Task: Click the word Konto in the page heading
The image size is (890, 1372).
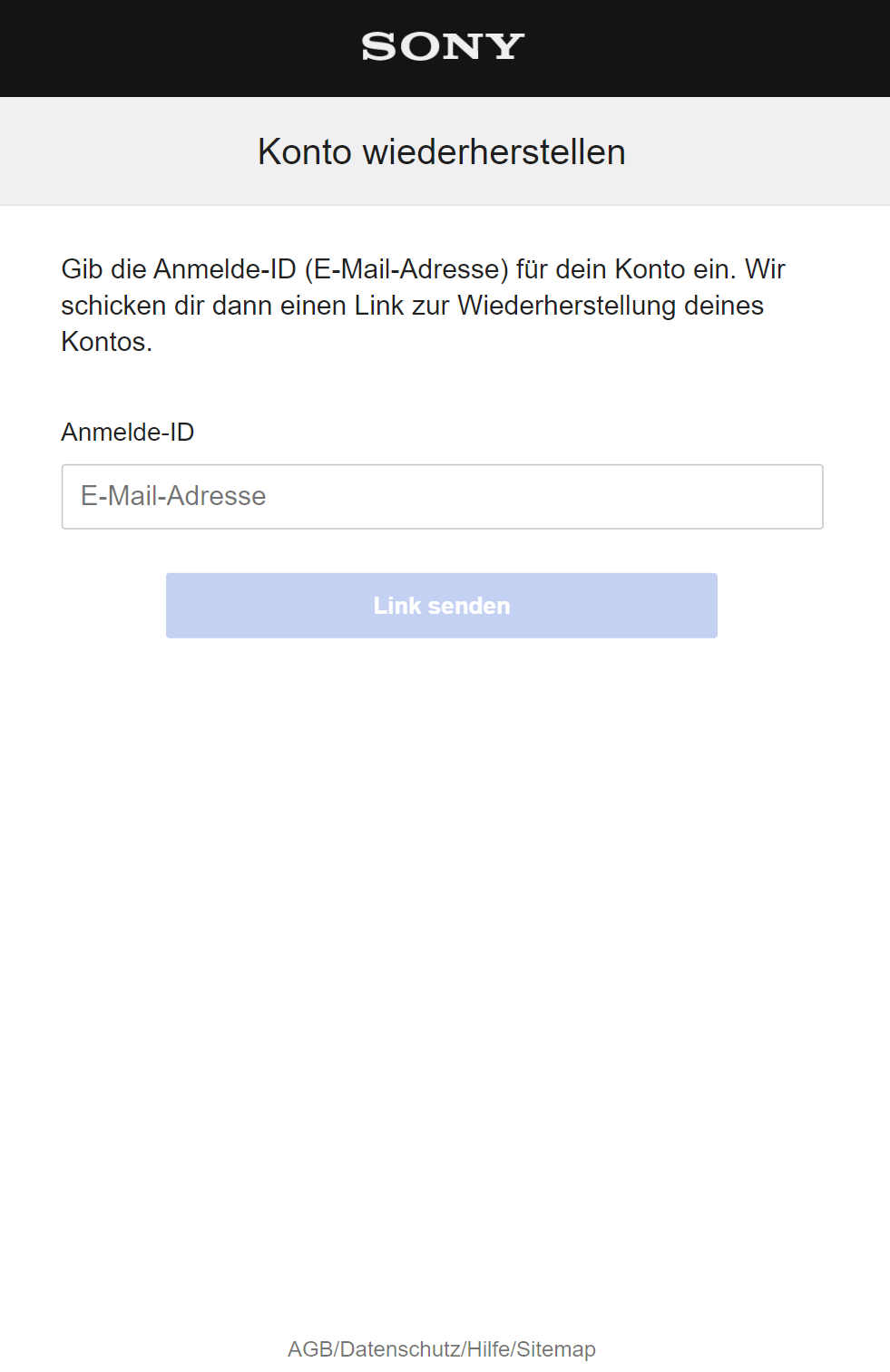Action: coord(305,152)
